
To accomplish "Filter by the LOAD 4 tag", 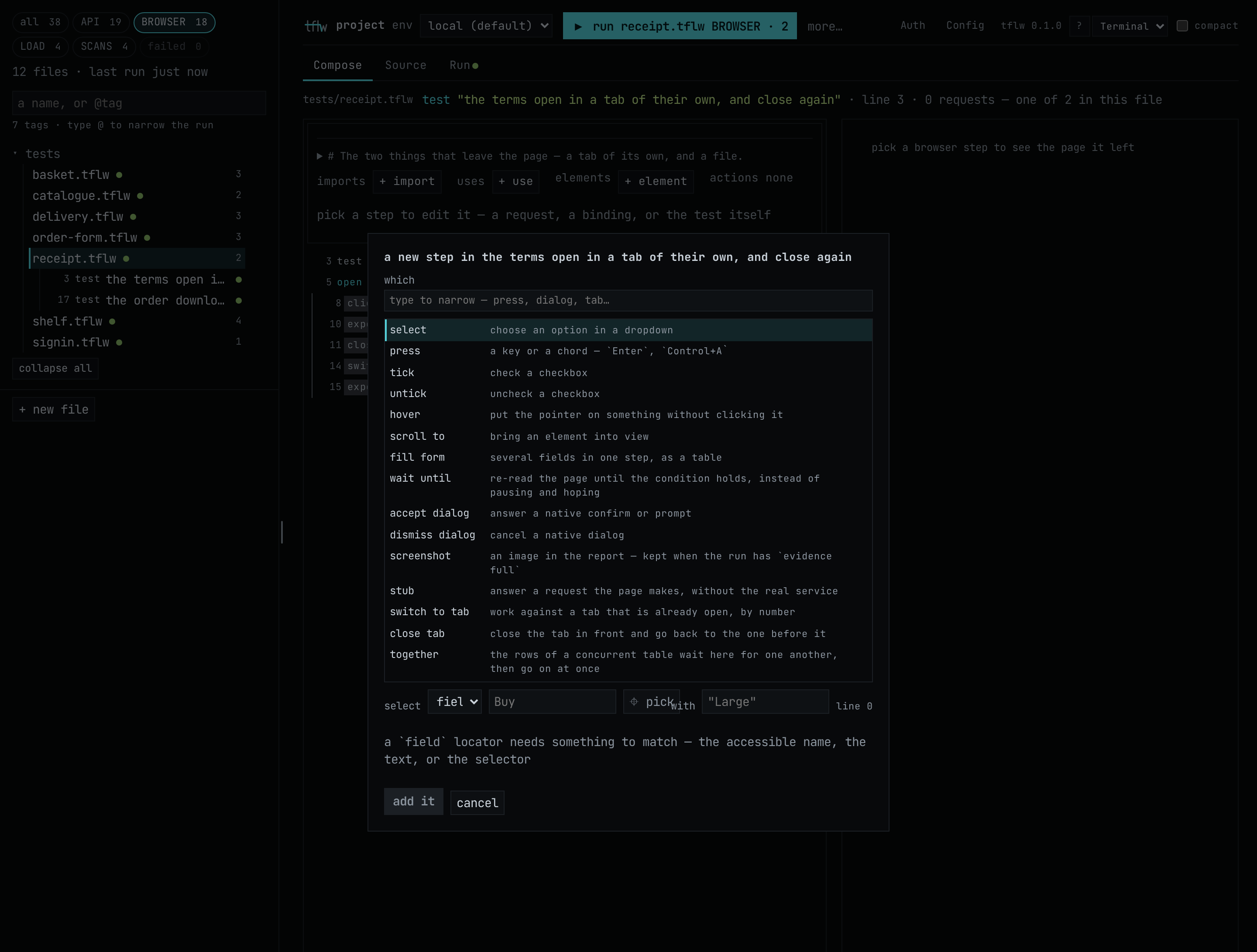I will click(40, 47).
